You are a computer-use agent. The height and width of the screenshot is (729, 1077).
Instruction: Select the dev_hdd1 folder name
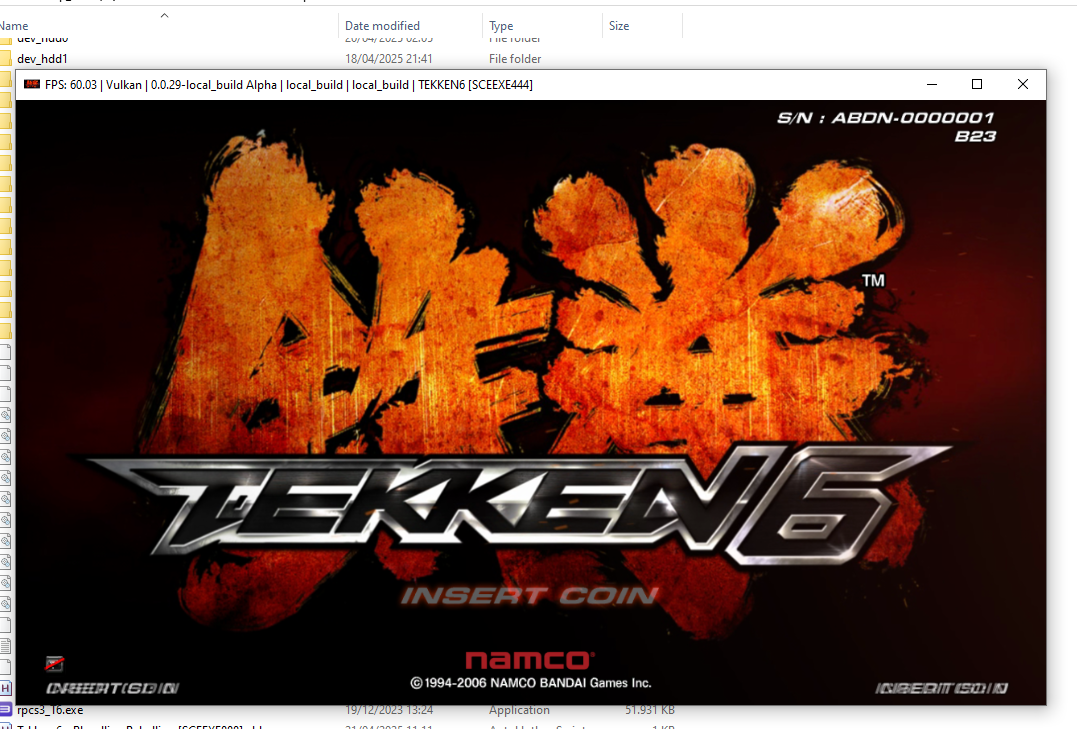[42, 59]
